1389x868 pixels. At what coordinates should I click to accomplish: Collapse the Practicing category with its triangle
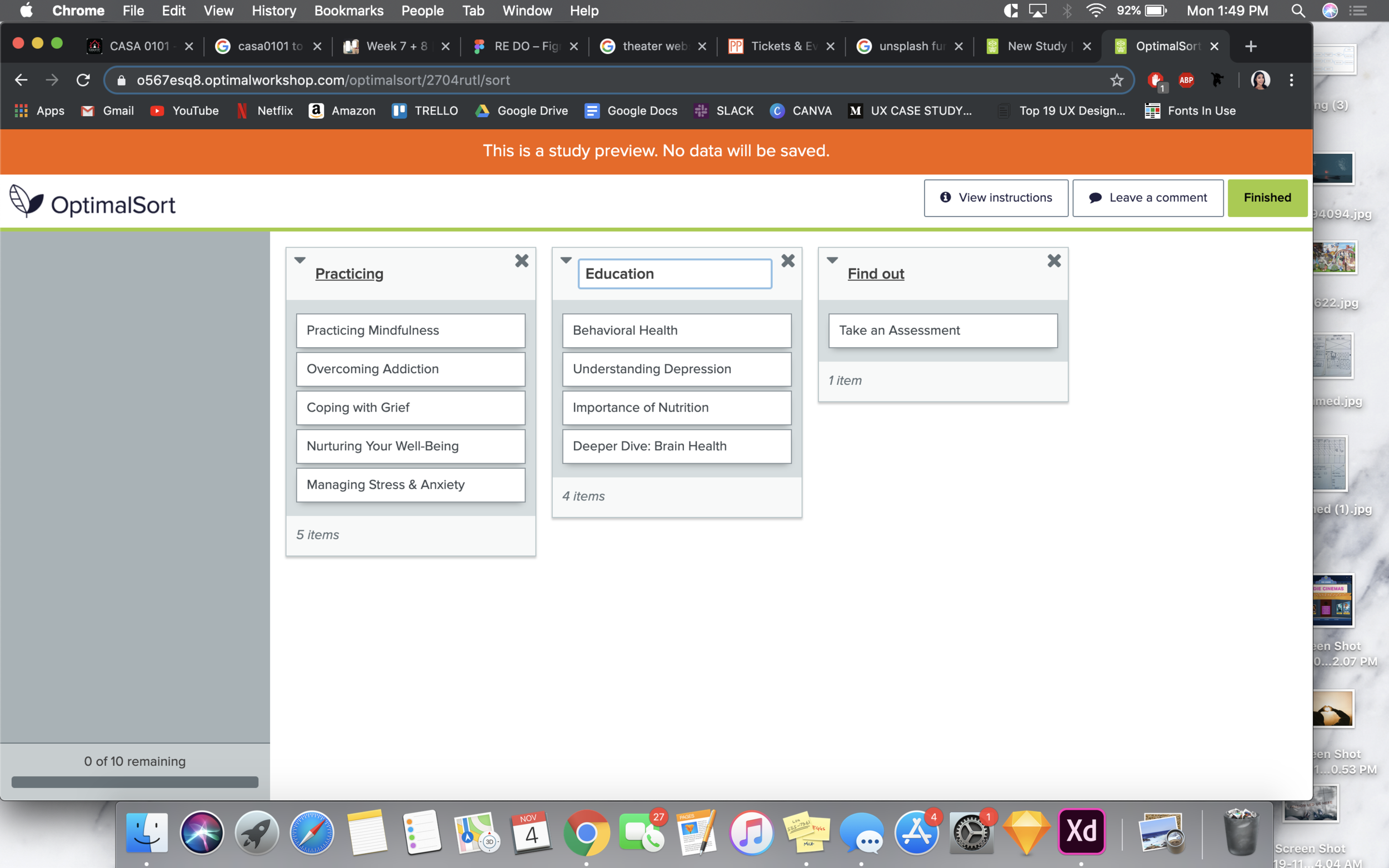299,260
